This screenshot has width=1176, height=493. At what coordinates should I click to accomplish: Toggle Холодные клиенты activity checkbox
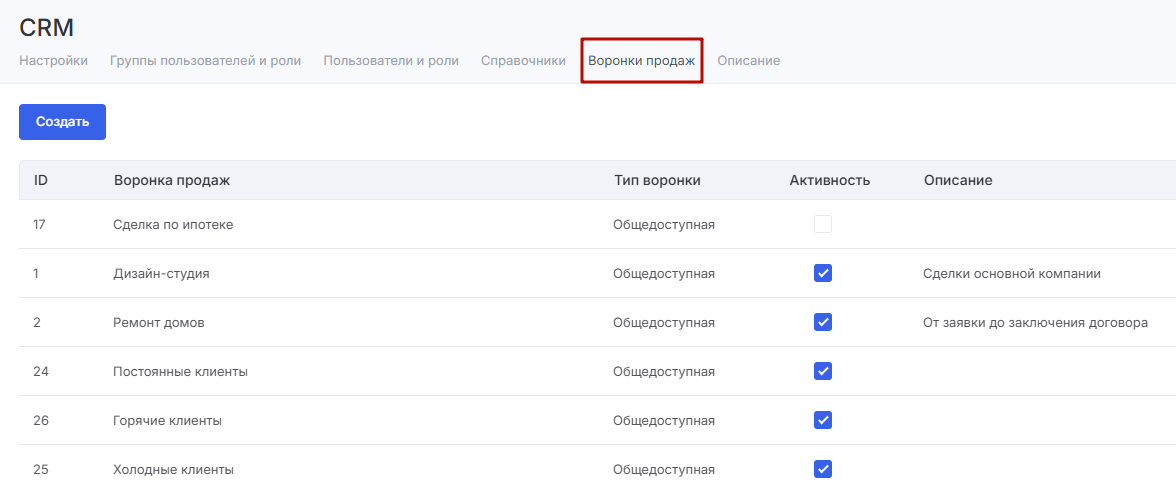(x=823, y=469)
